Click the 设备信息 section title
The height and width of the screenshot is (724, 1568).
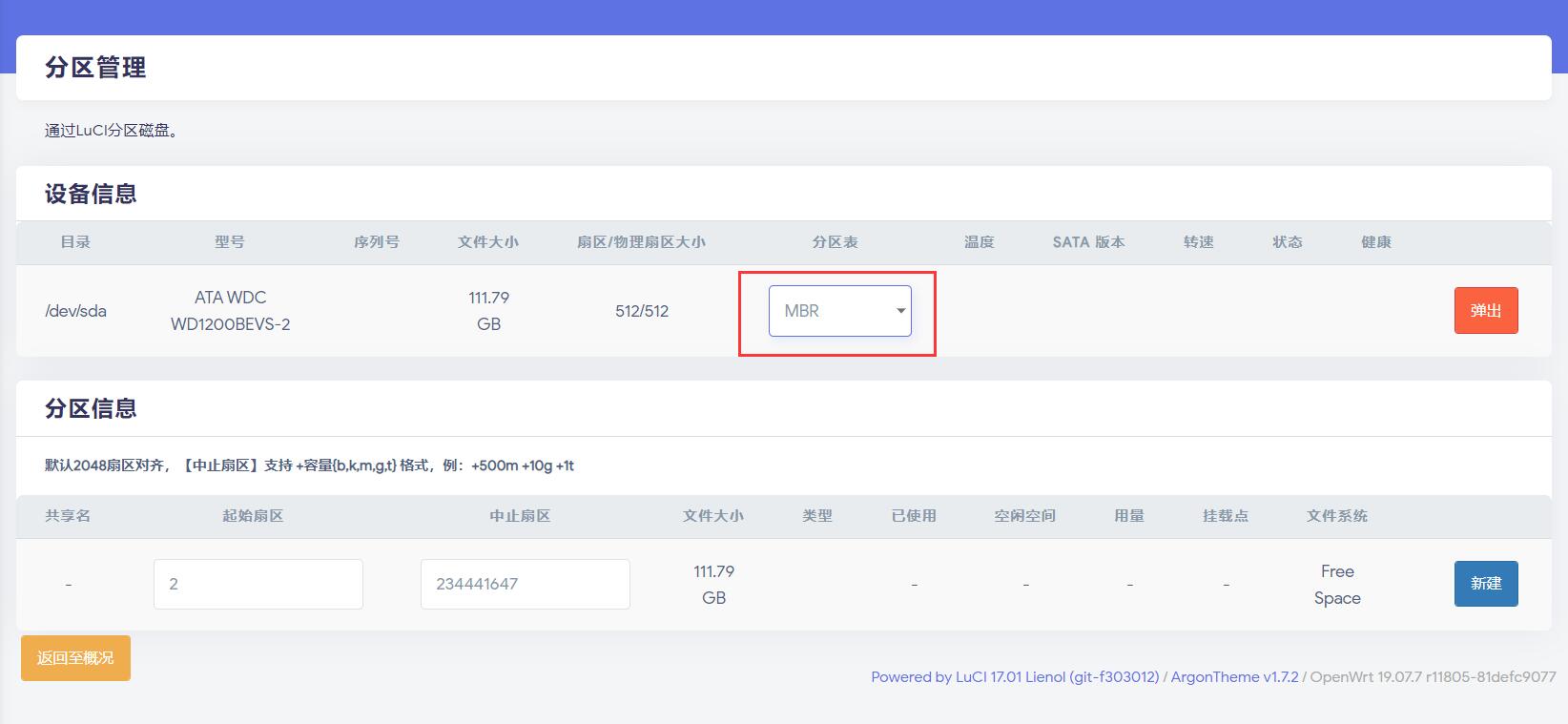[91, 194]
